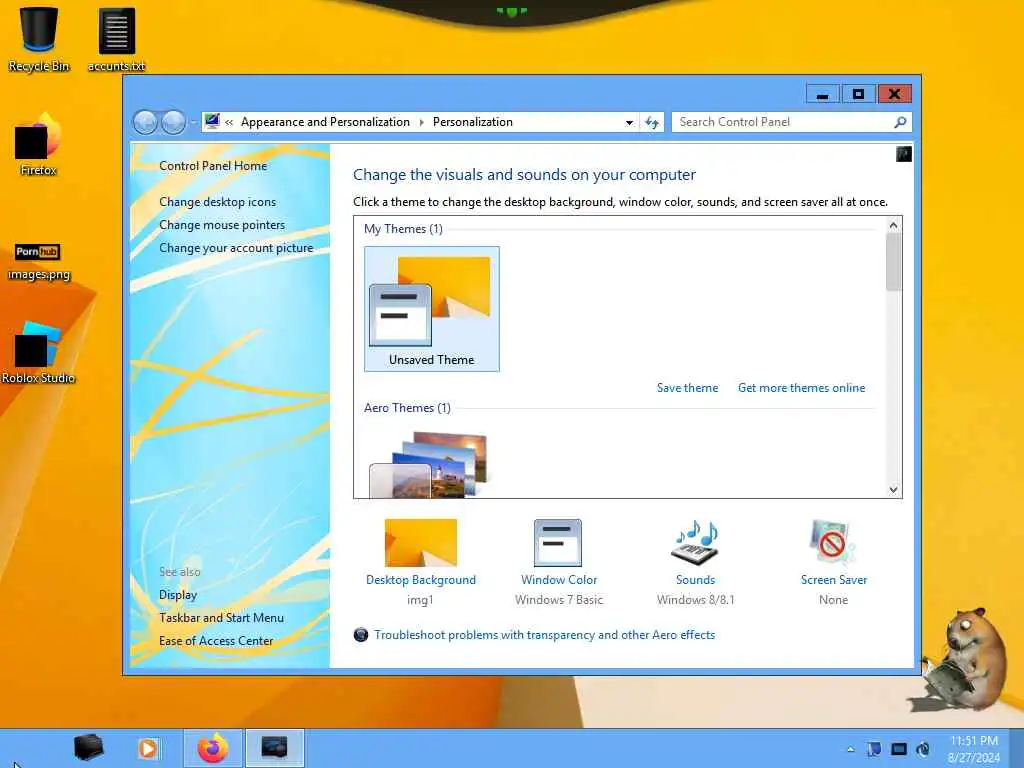Click the Aero Themes (1) group heading

407,408
